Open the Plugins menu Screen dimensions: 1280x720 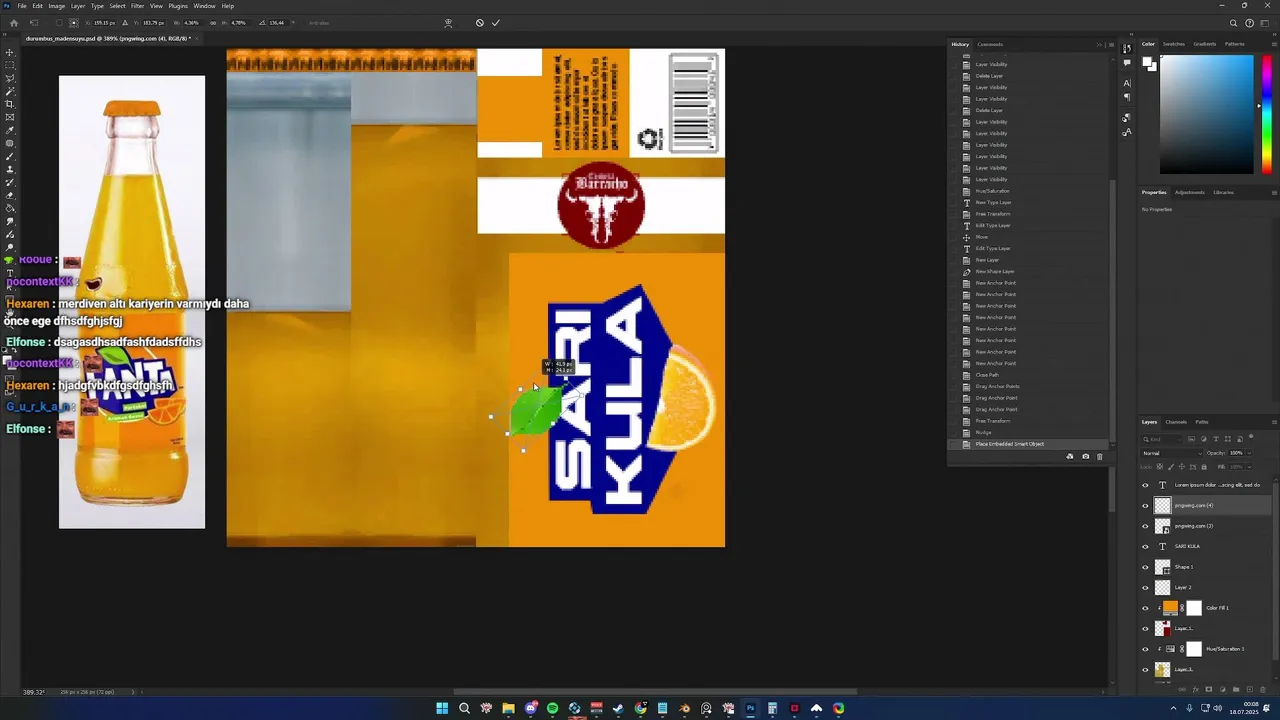pos(178,6)
